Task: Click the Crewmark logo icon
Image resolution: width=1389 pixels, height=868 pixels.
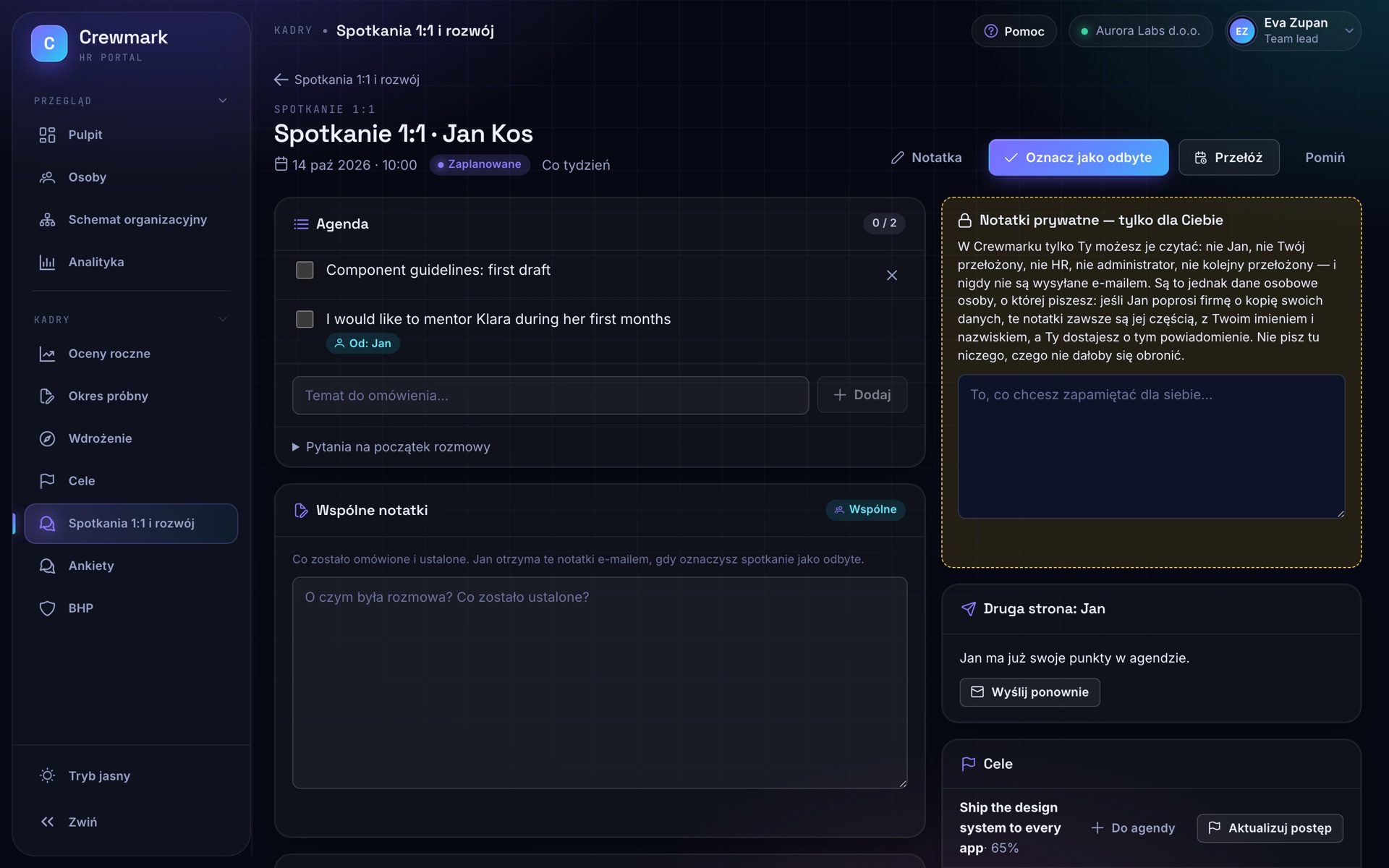Action: point(49,43)
